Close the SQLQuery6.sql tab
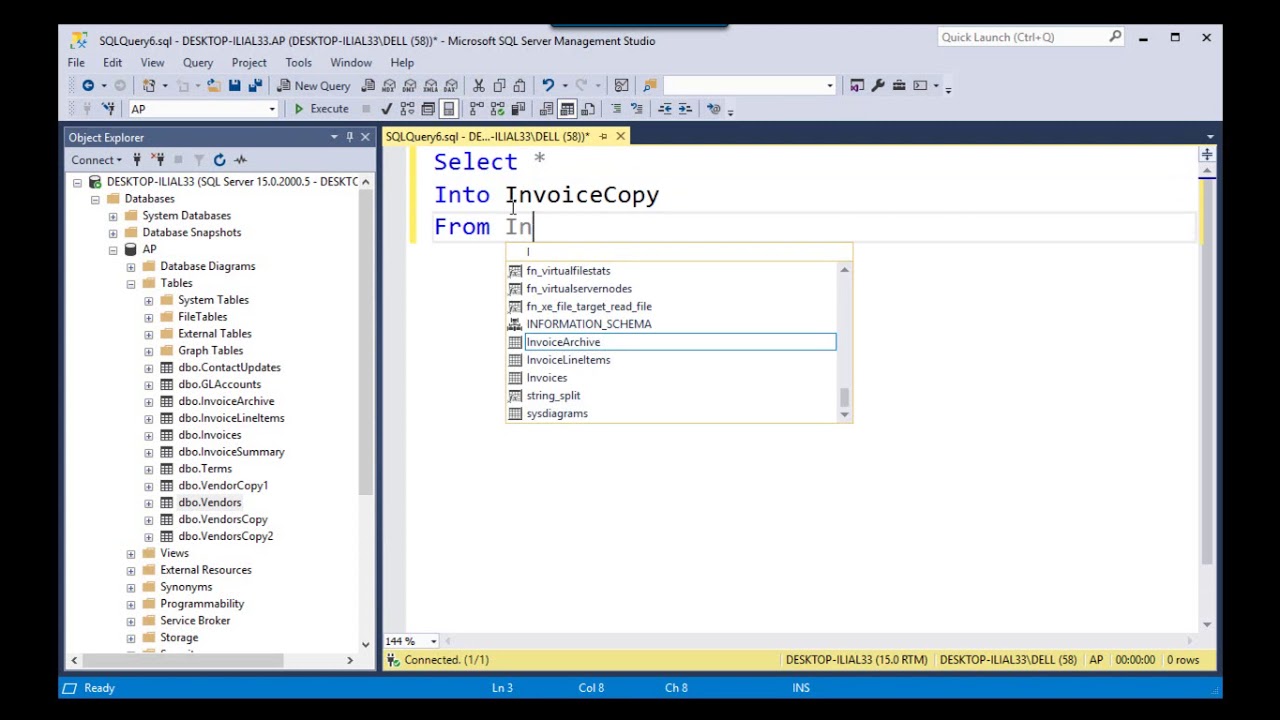Image resolution: width=1280 pixels, height=720 pixels. click(620, 136)
